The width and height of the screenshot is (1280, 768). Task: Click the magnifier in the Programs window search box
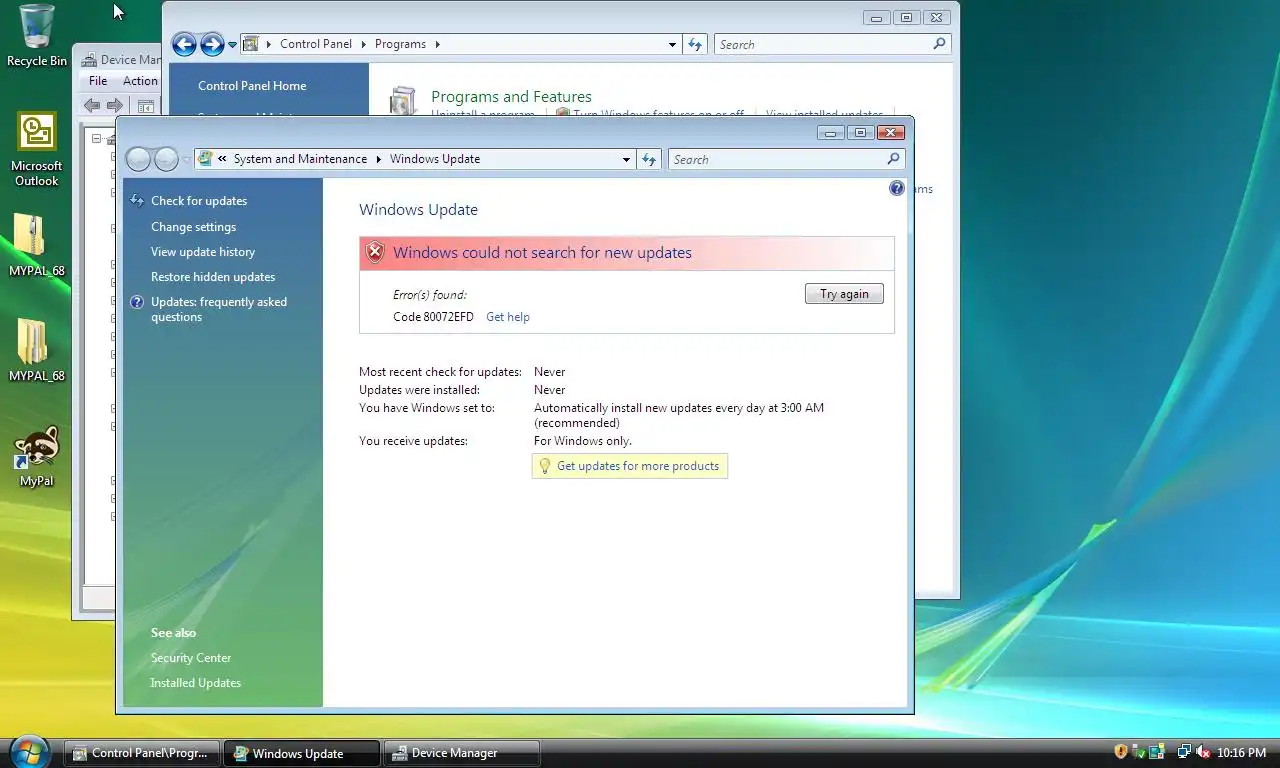[x=939, y=44]
